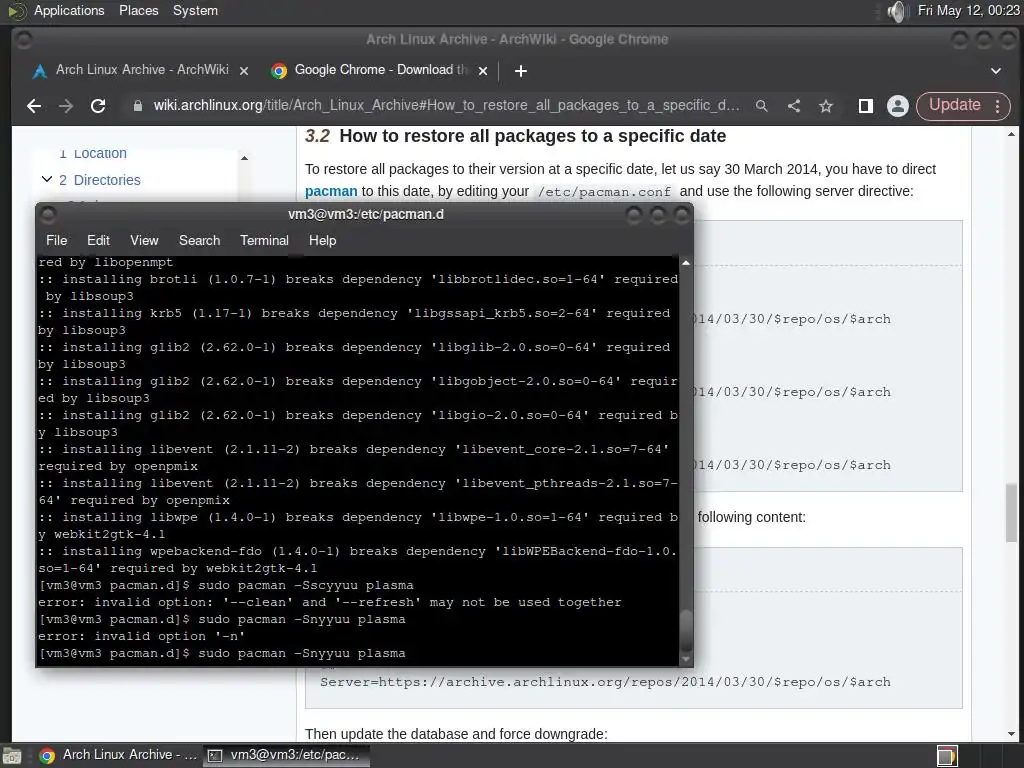This screenshot has width=1024, height=768.
Task: Click sidebar contents scroll up arrow
Action: [244, 158]
